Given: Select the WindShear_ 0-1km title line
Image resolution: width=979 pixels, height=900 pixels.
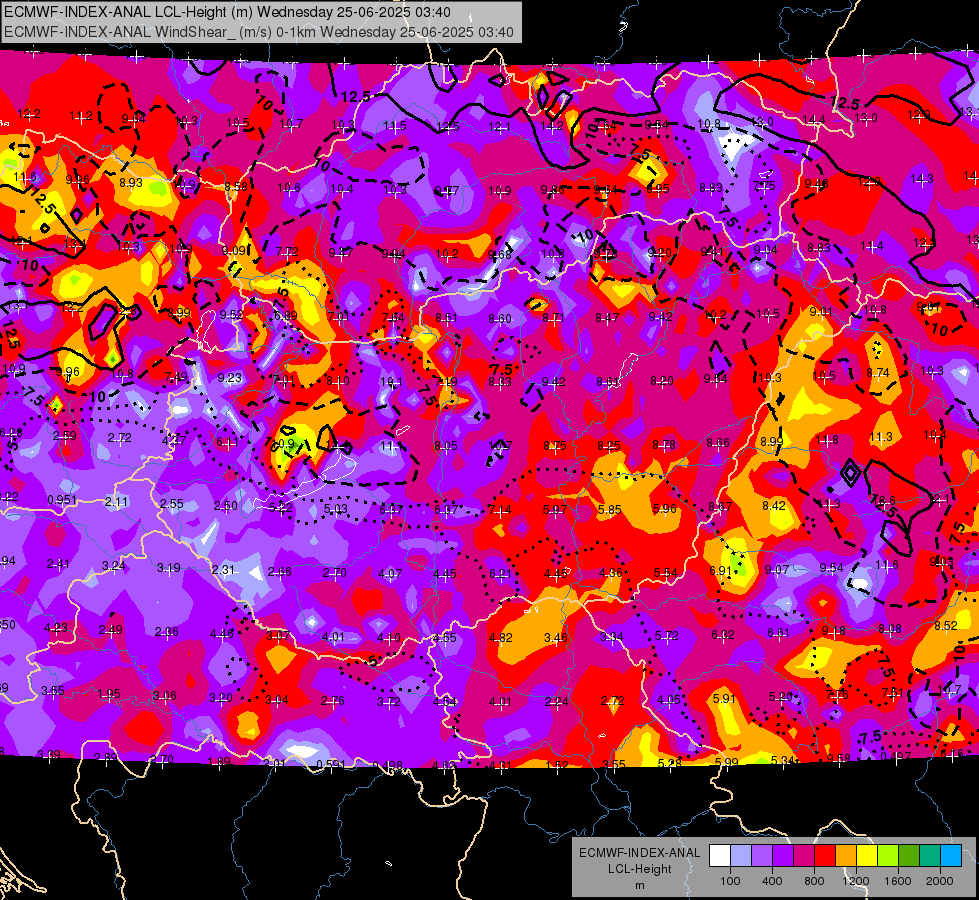Looking at the screenshot, I should pos(258,32).
